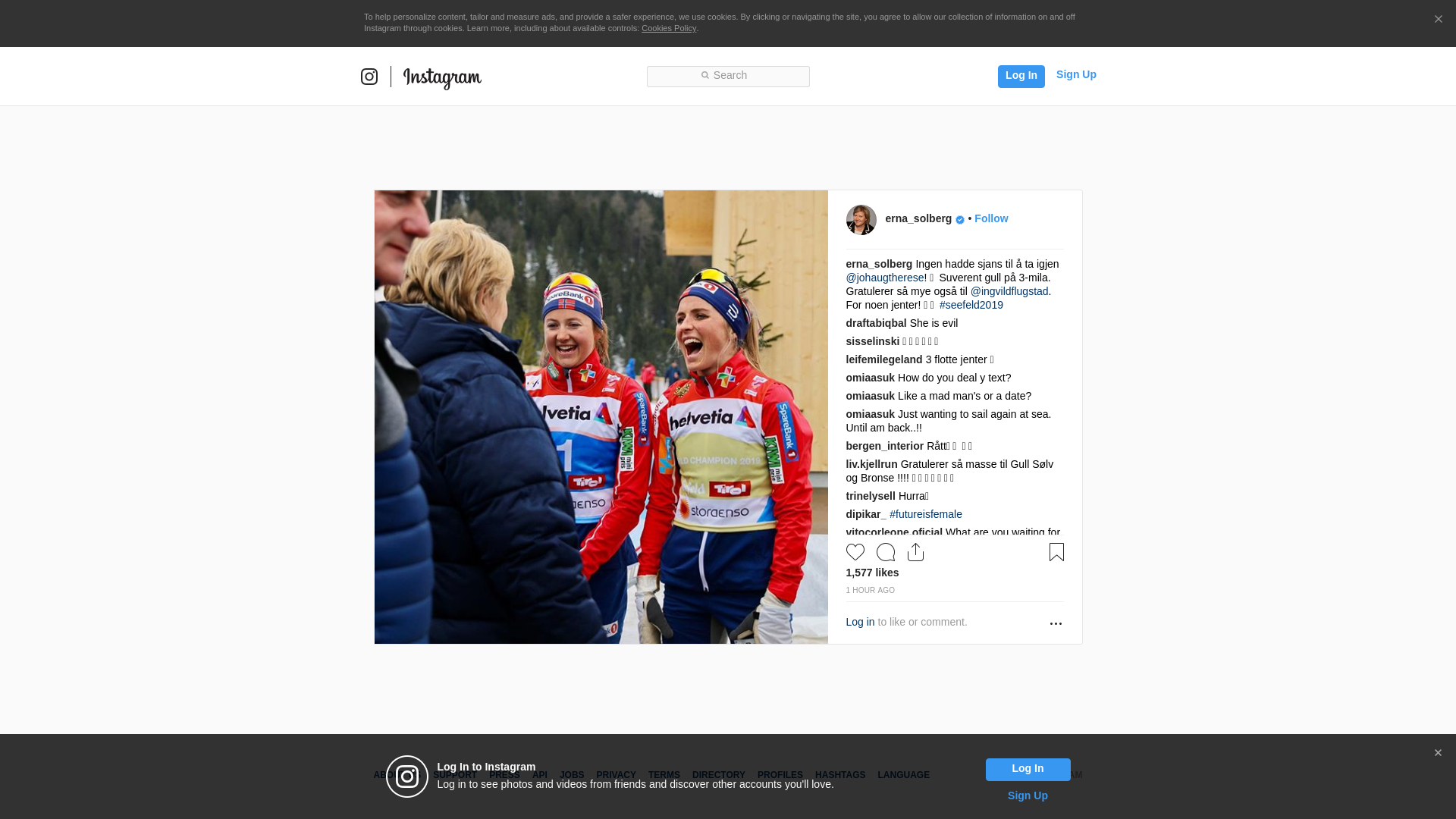Click the Instagram camera glyph logo
The image size is (1456, 819).
[x=369, y=77]
